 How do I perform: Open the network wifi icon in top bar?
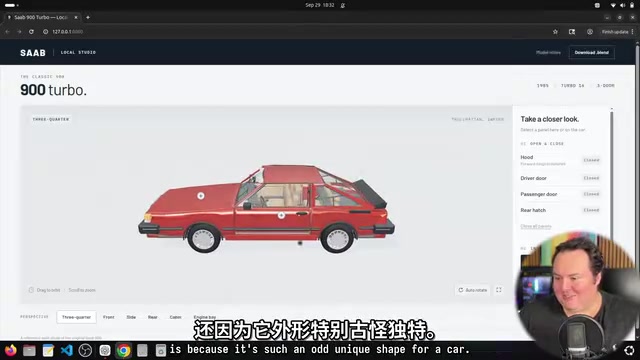[x=613, y=5]
